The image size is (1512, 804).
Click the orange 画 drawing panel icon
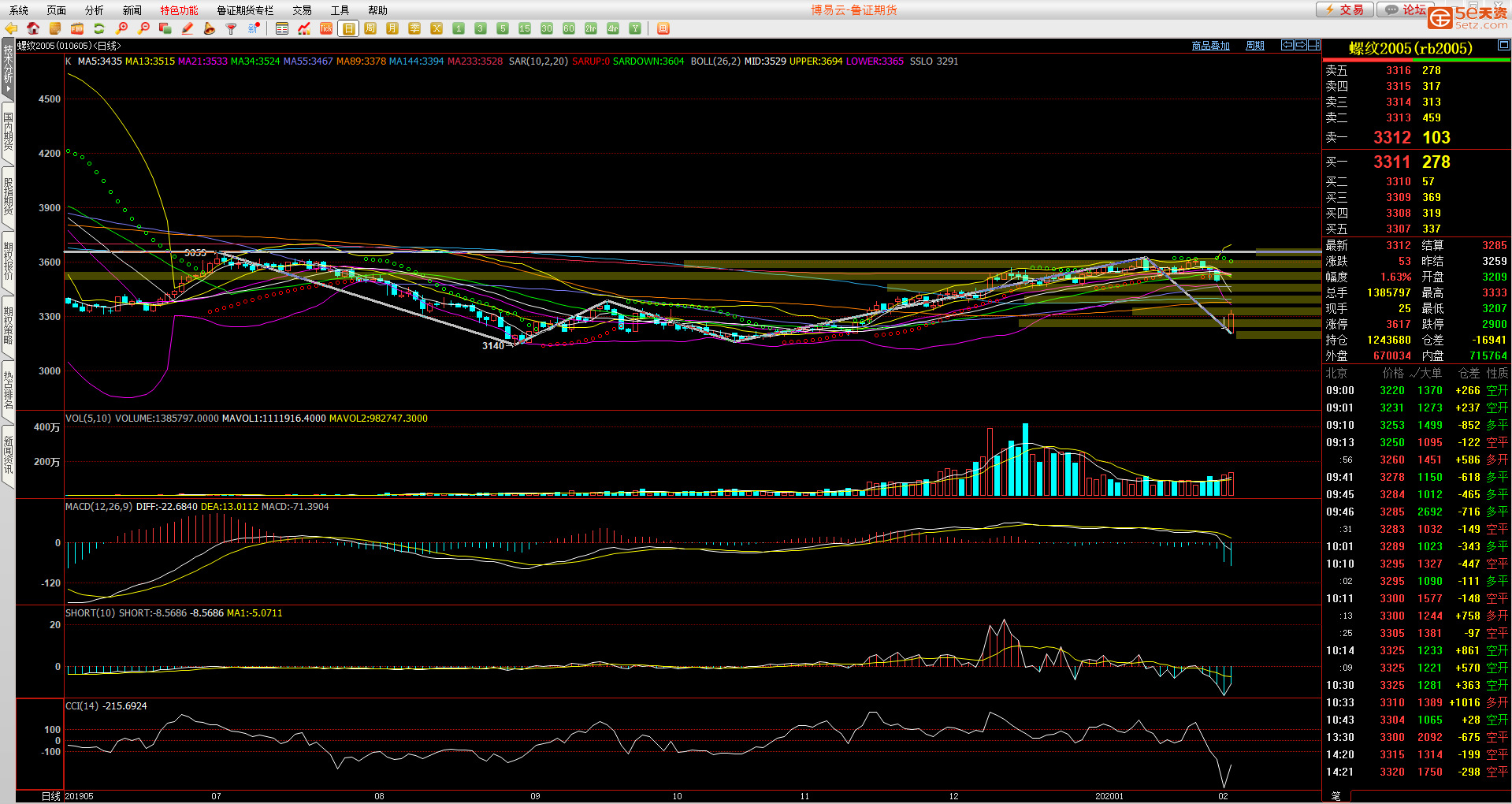pyautogui.click(x=663, y=28)
